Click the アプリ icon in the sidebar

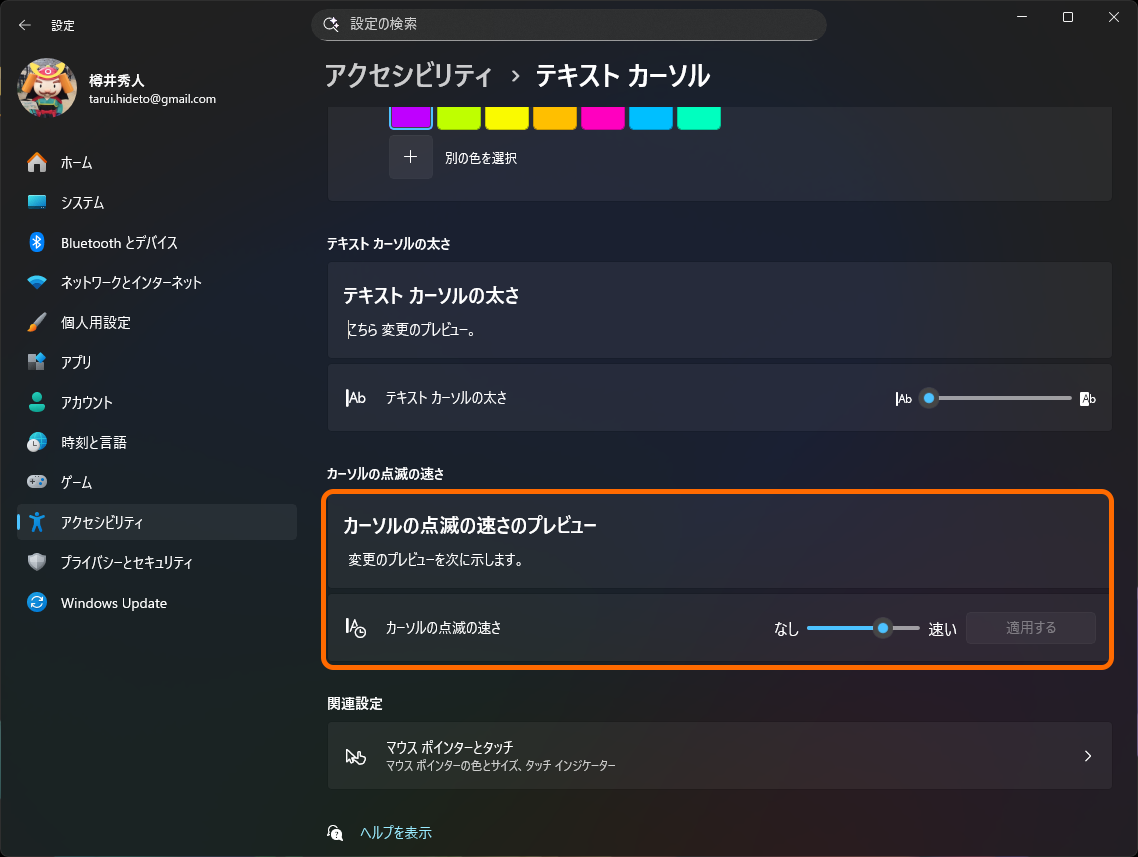point(36,362)
